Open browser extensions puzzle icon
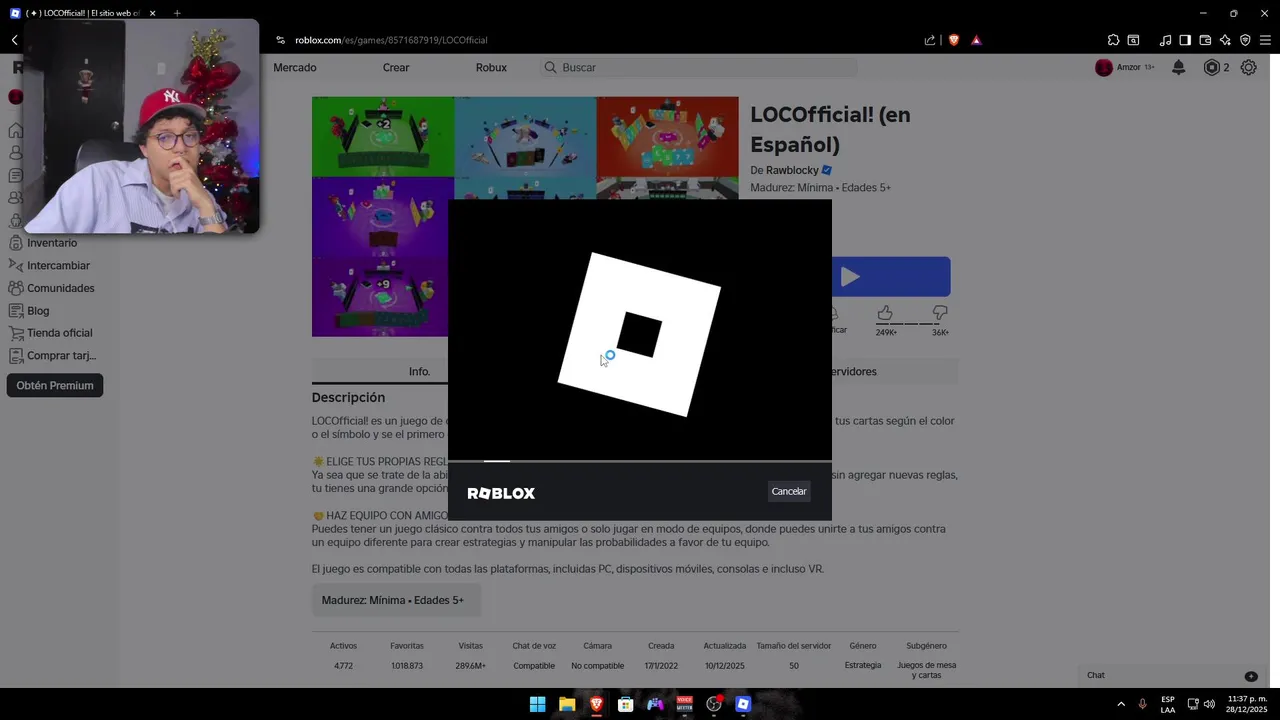This screenshot has height=720, width=1280. tap(1113, 40)
